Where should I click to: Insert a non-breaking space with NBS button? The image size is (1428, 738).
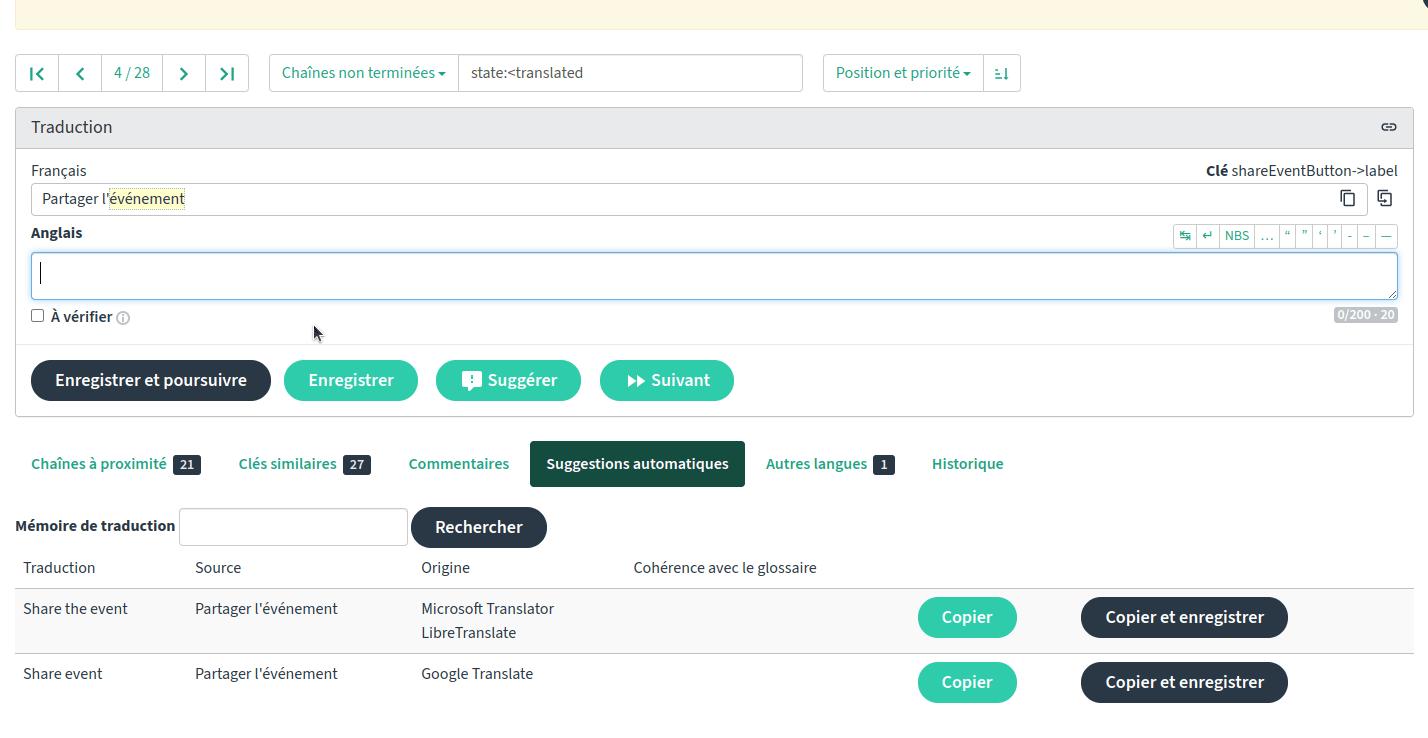[1237, 236]
